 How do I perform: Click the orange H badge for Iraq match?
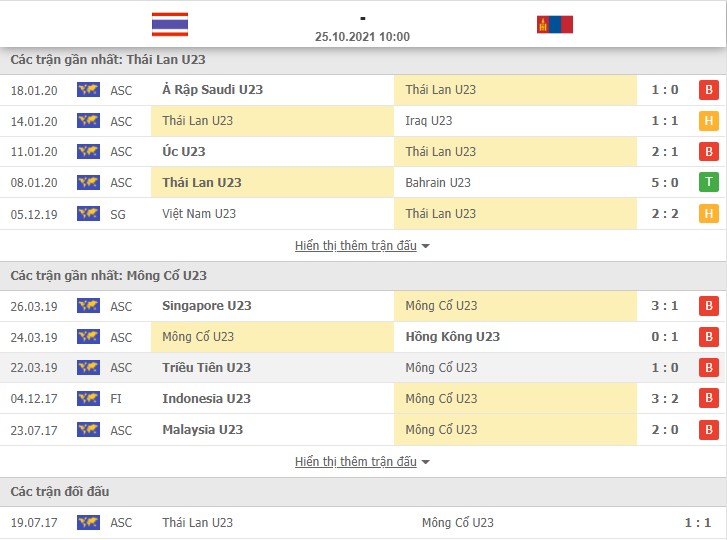[x=708, y=121]
